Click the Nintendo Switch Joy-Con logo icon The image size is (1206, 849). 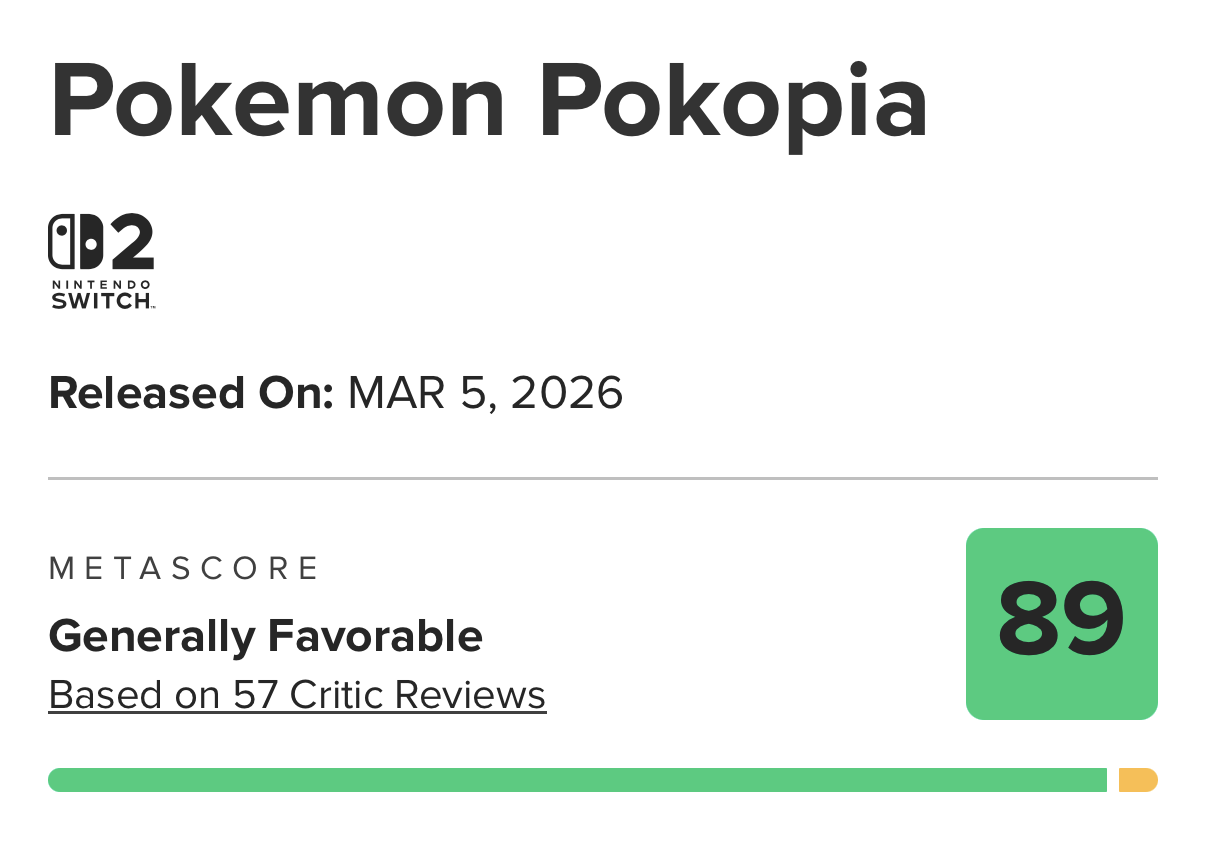pos(75,243)
